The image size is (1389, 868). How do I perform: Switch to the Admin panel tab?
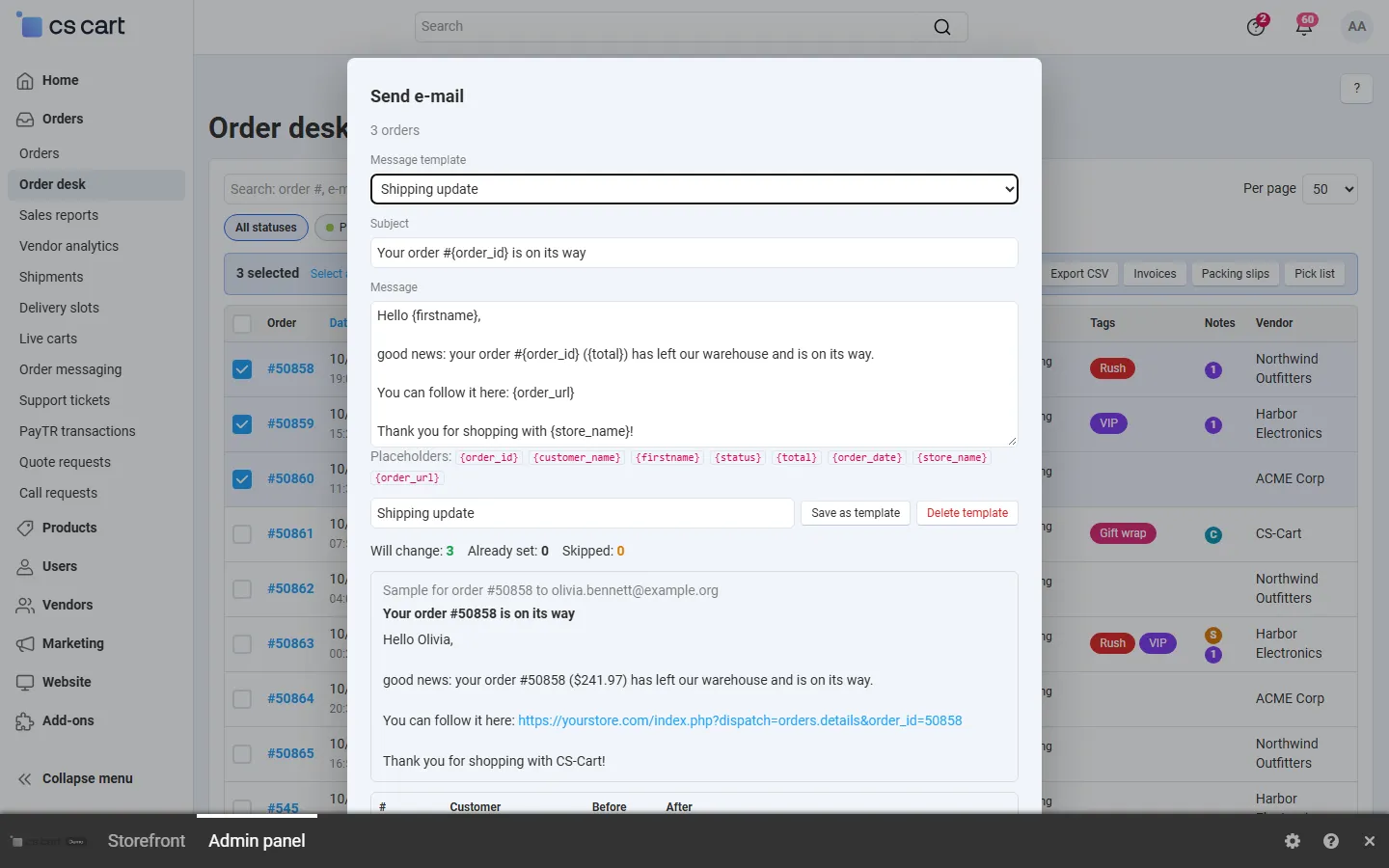257,841
